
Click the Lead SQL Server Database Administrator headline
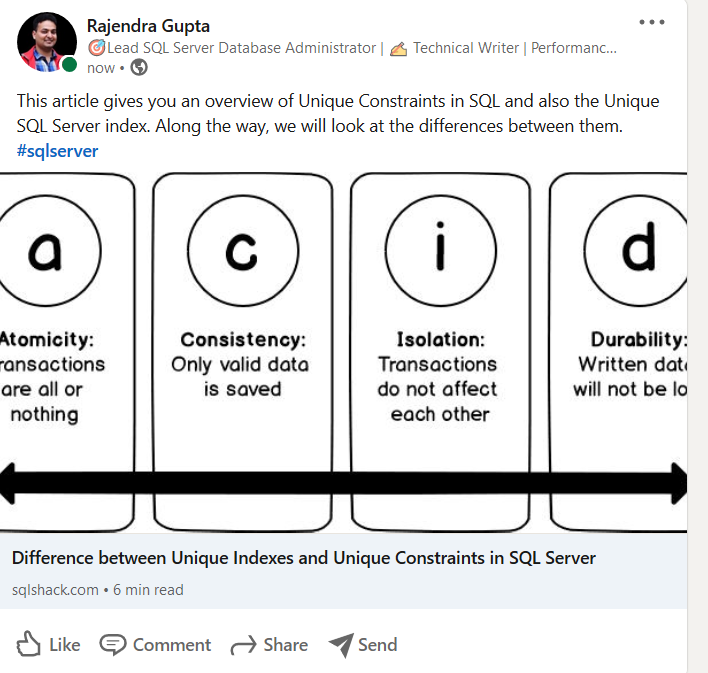pyautogui.click(x=240, y=47)
